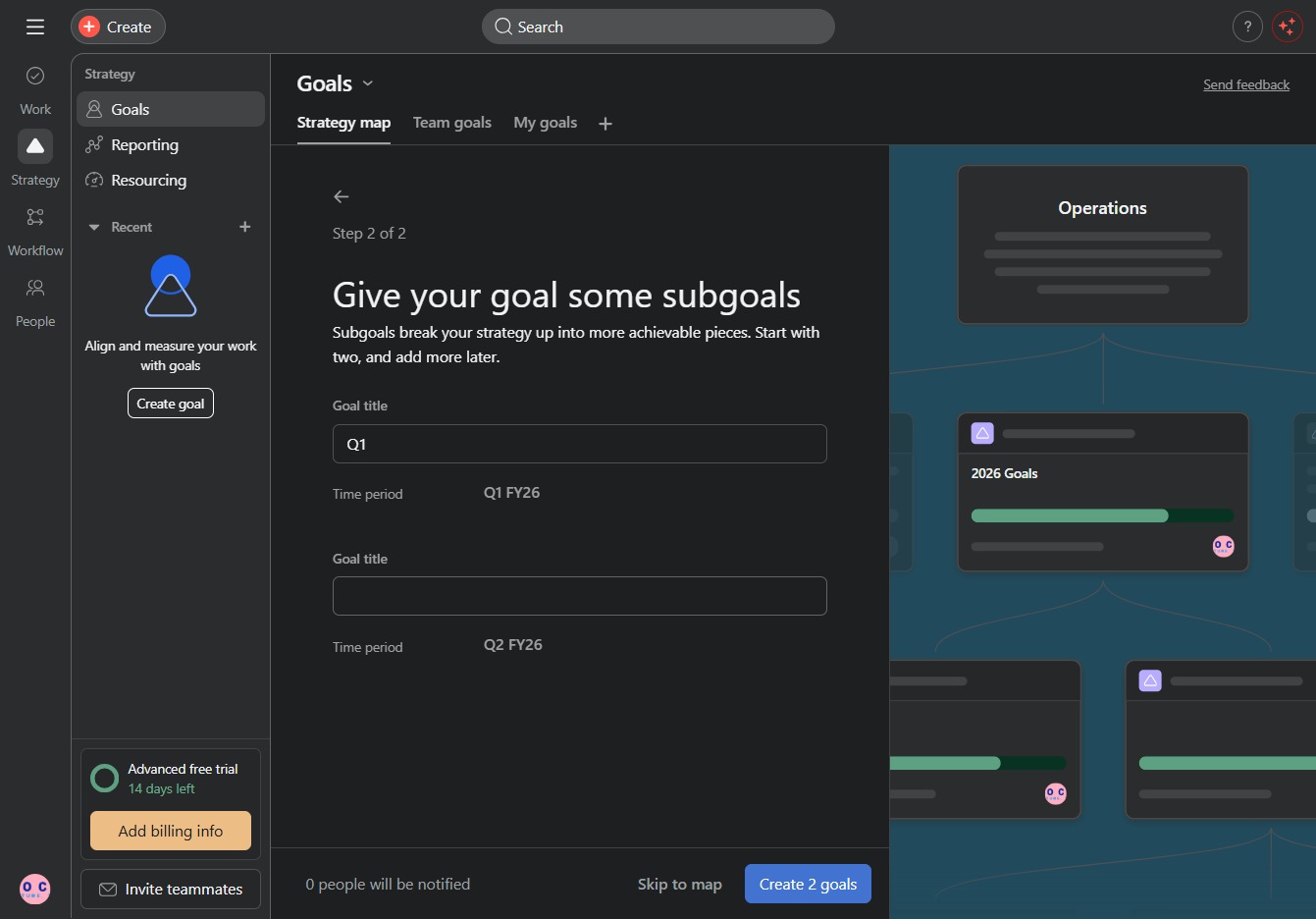Click the goals triangle illustration in sidebar
1316x919 pixels.
tap(171, 286)
